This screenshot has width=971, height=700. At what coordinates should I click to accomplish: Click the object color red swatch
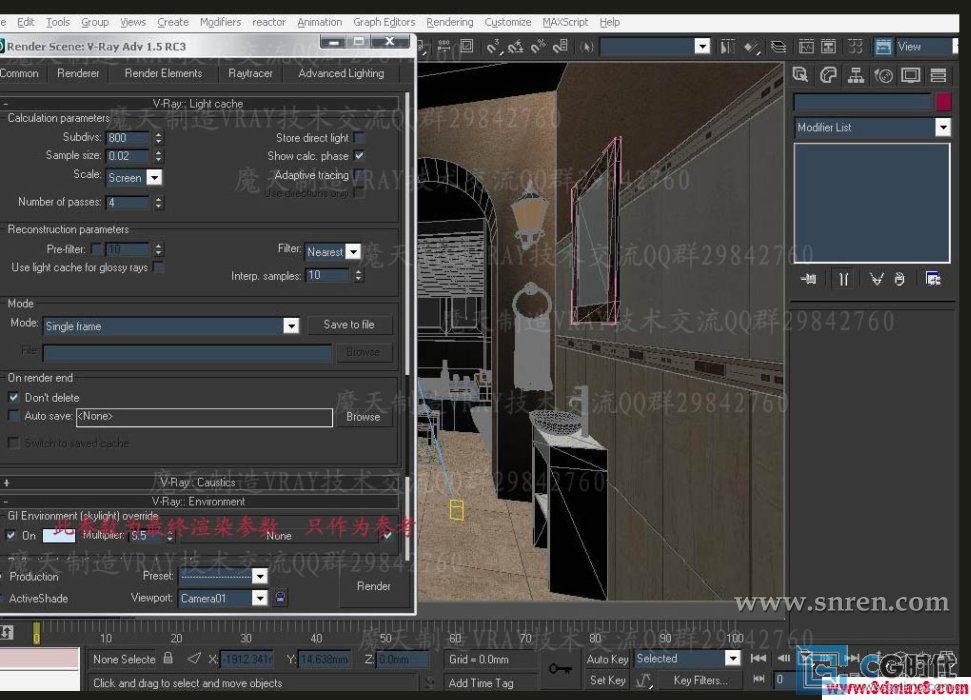point(943,102)
